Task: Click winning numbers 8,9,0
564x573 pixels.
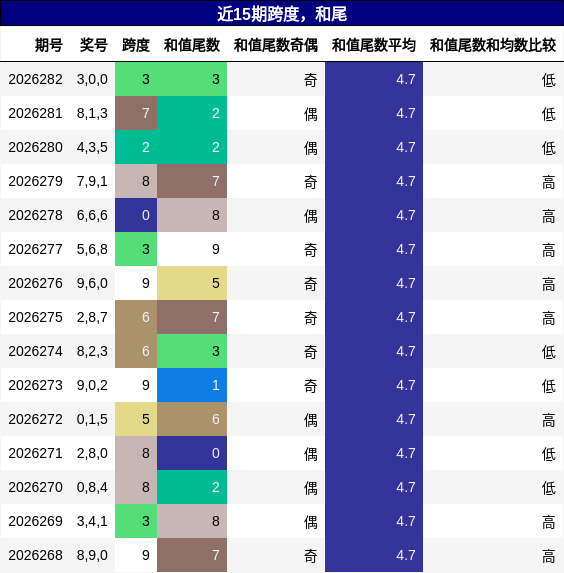Action: point(92,555)
